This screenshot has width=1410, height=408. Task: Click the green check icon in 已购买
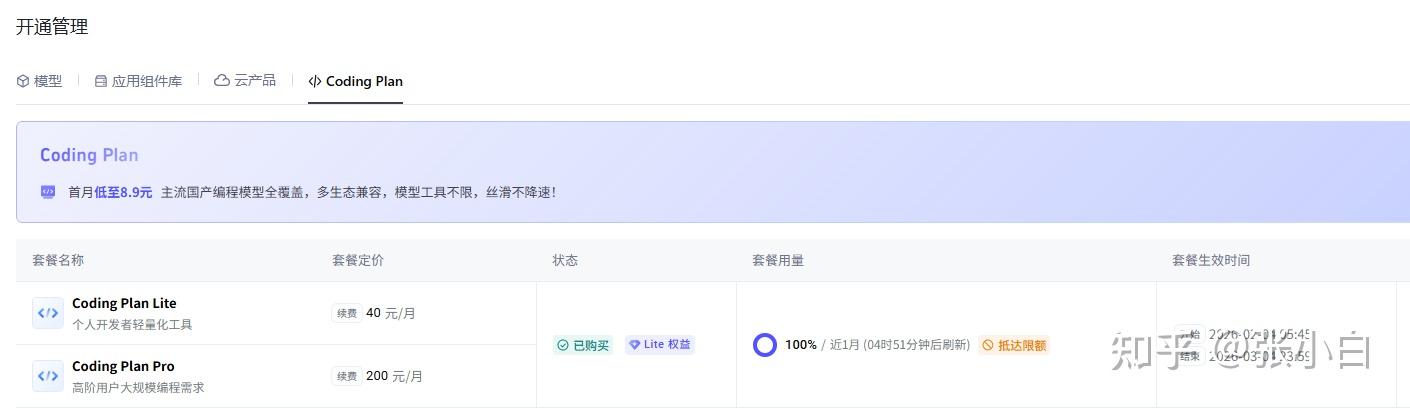point(563,345)
